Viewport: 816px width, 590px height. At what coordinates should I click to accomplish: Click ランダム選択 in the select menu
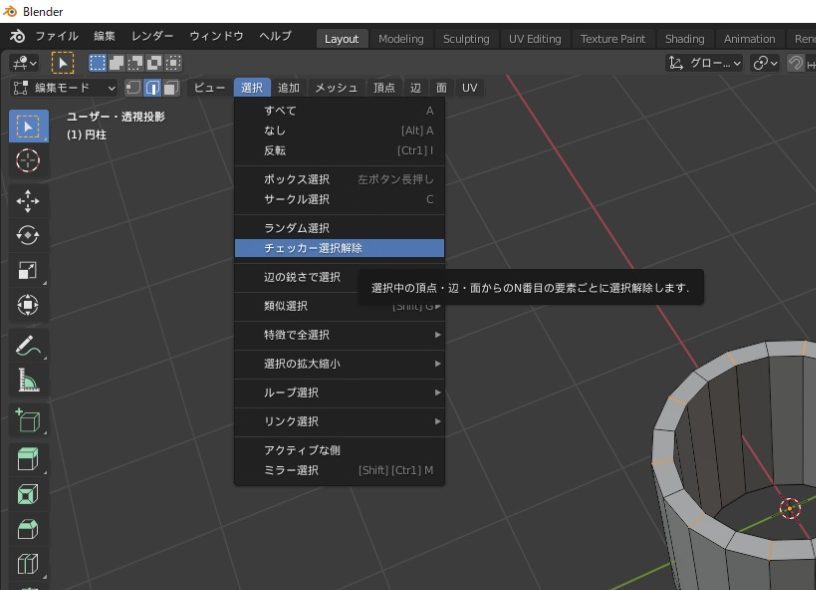(297, 228)
